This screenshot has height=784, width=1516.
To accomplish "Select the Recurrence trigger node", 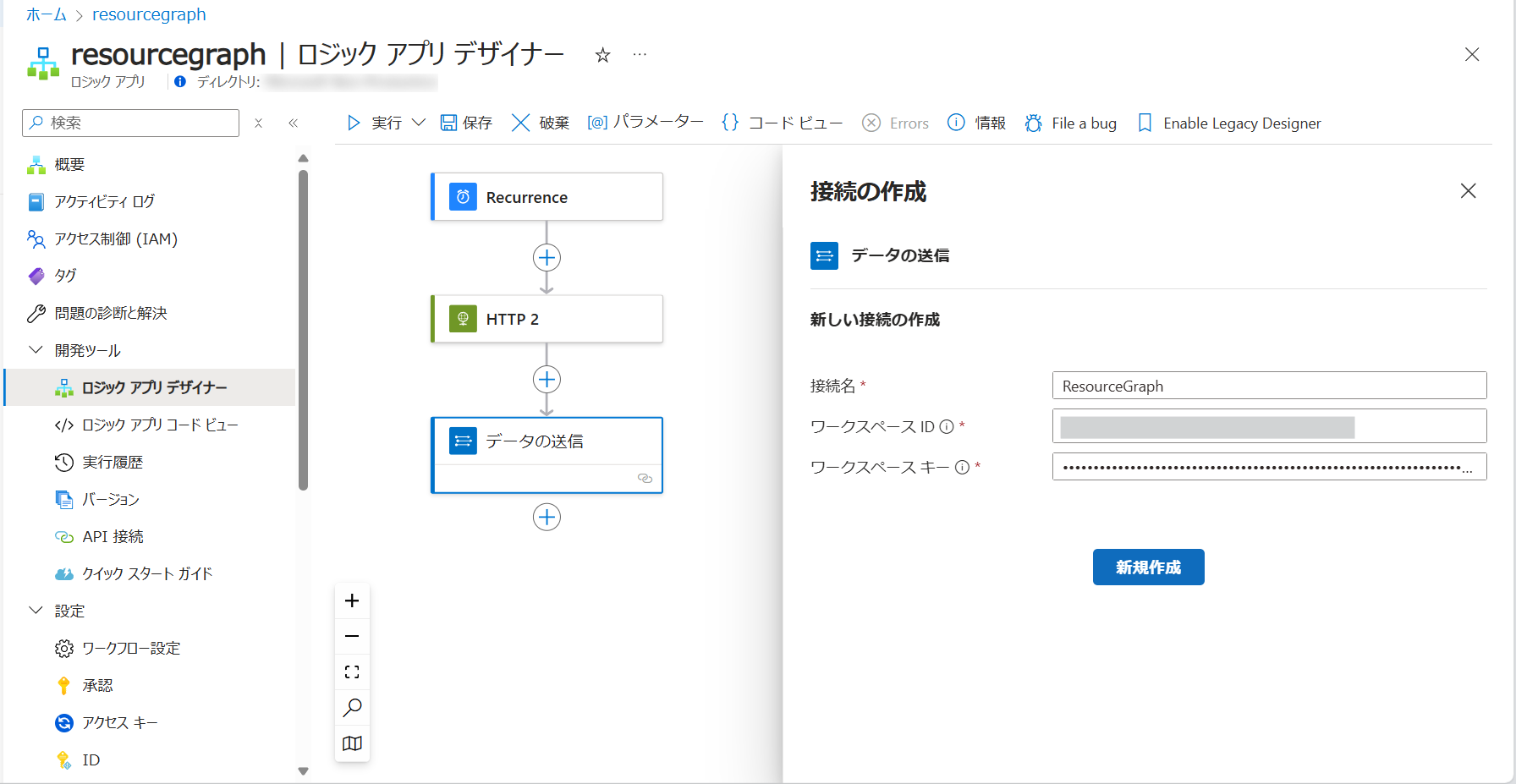I will pyautogui.click(x=547, y=197).
